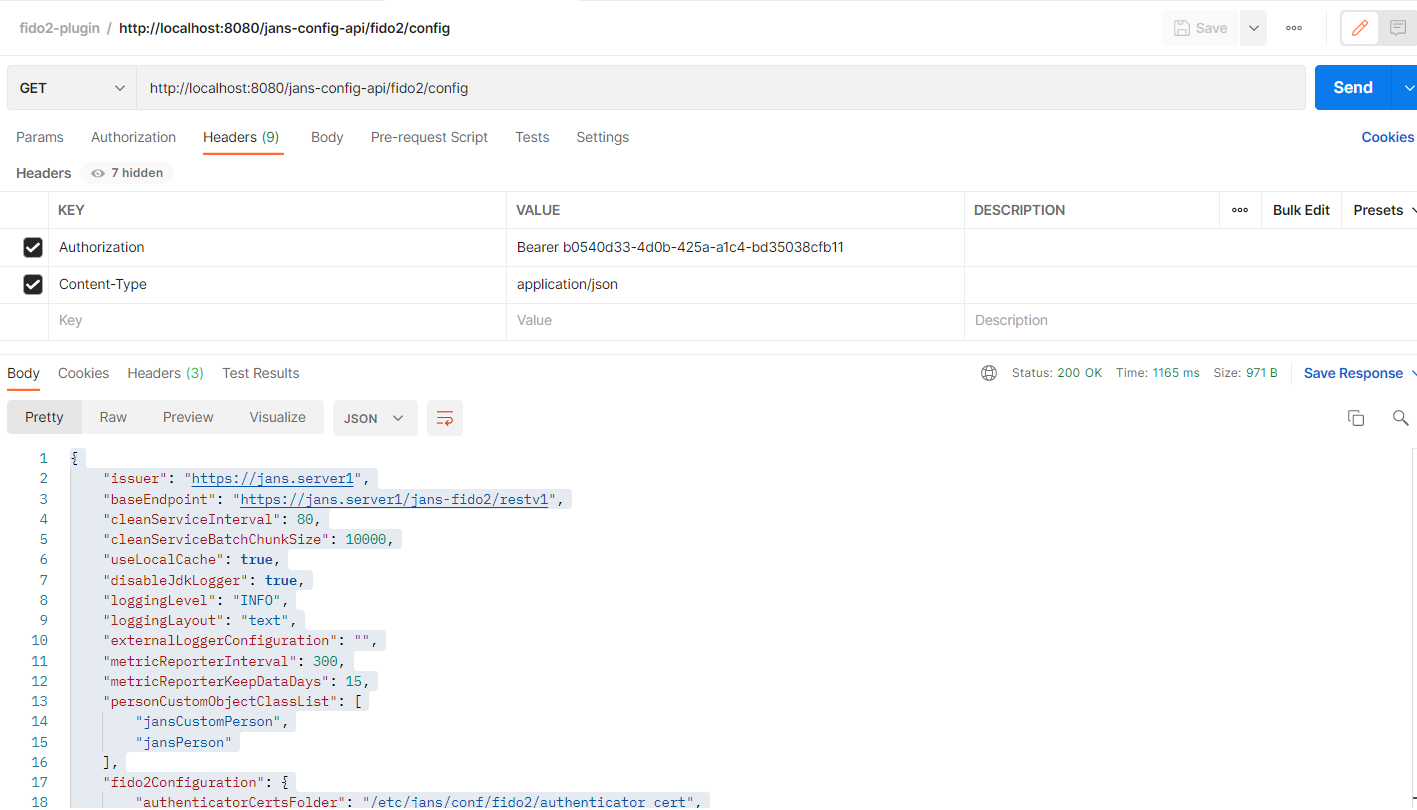Uncheck the Content-Type header row
1417x810 pixels.
[x=33, y=284]
